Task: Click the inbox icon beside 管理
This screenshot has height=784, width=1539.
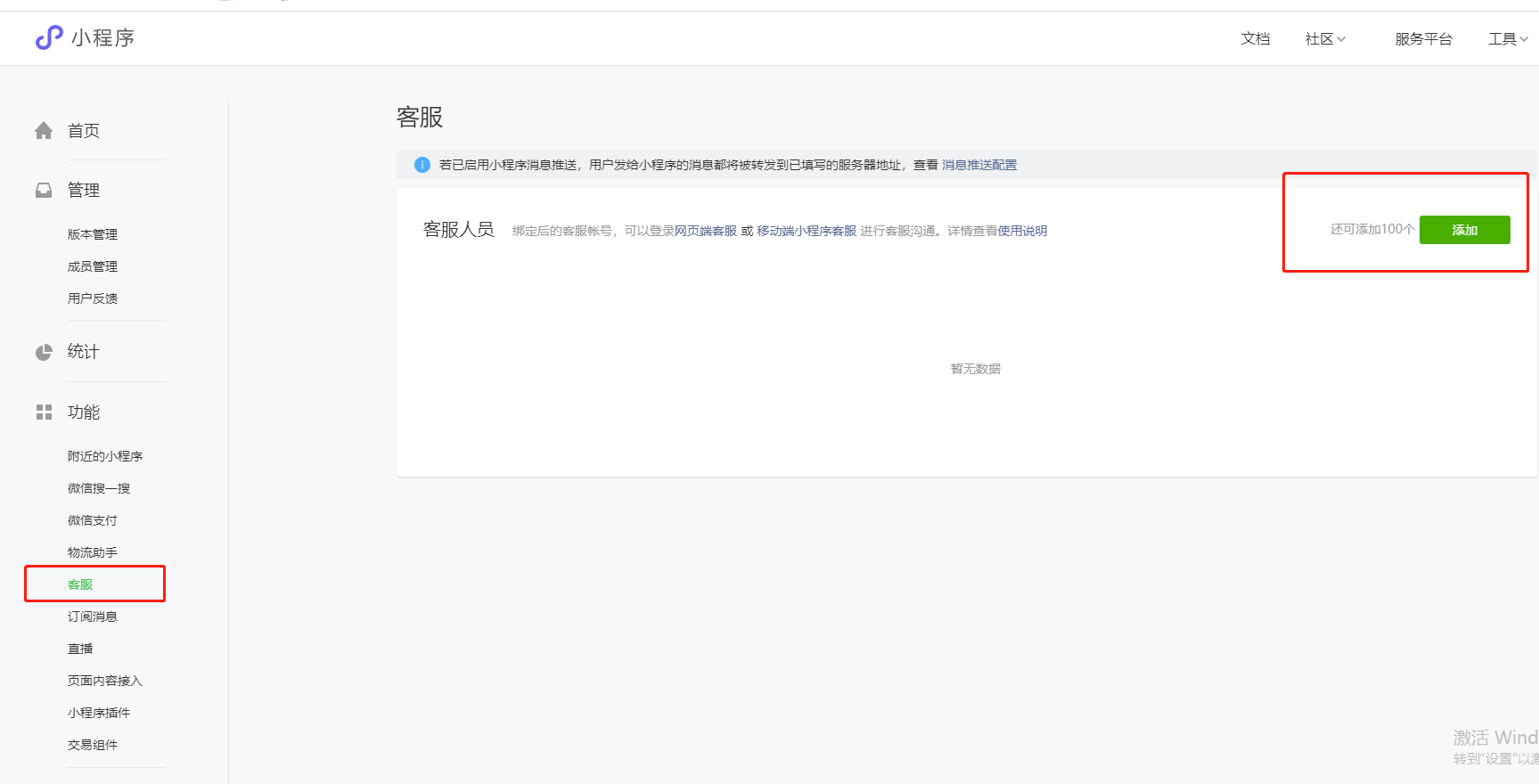Action: pos(44,191)
